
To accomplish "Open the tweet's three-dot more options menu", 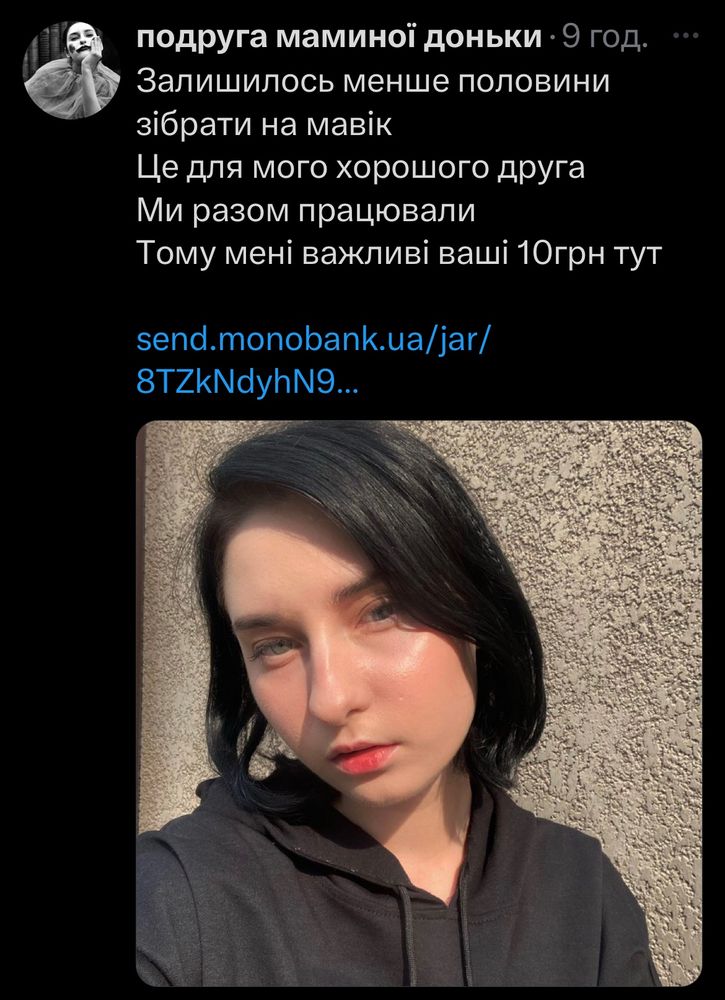I will tap(686, 36).
